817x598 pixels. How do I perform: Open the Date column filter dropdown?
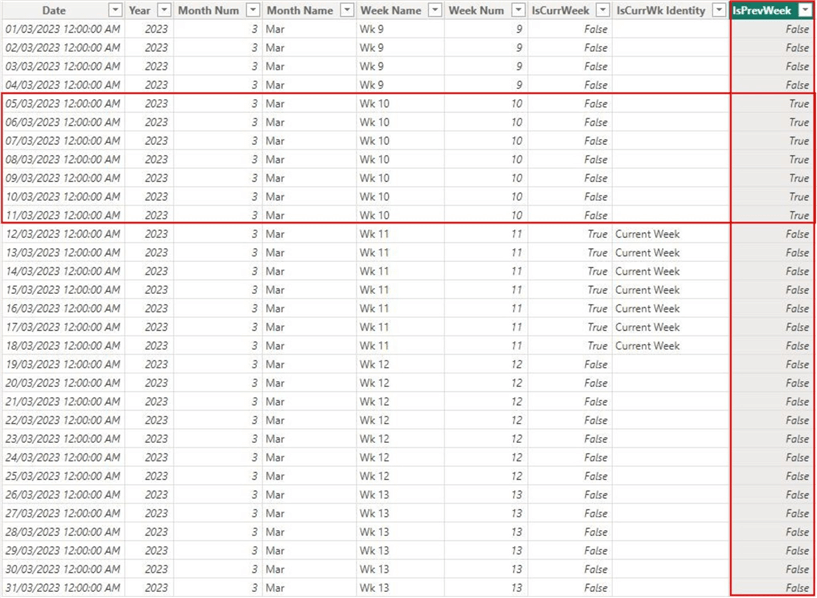115,10
